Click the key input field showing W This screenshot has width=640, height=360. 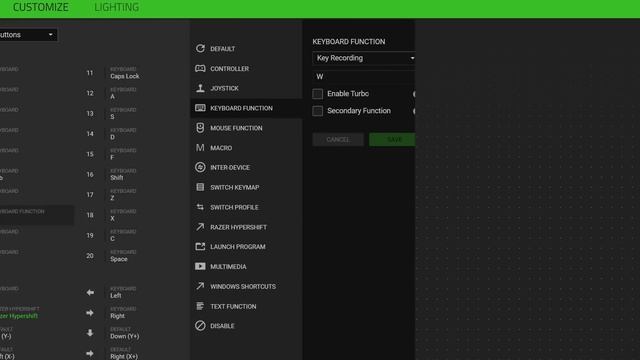[x=364, y=77]
